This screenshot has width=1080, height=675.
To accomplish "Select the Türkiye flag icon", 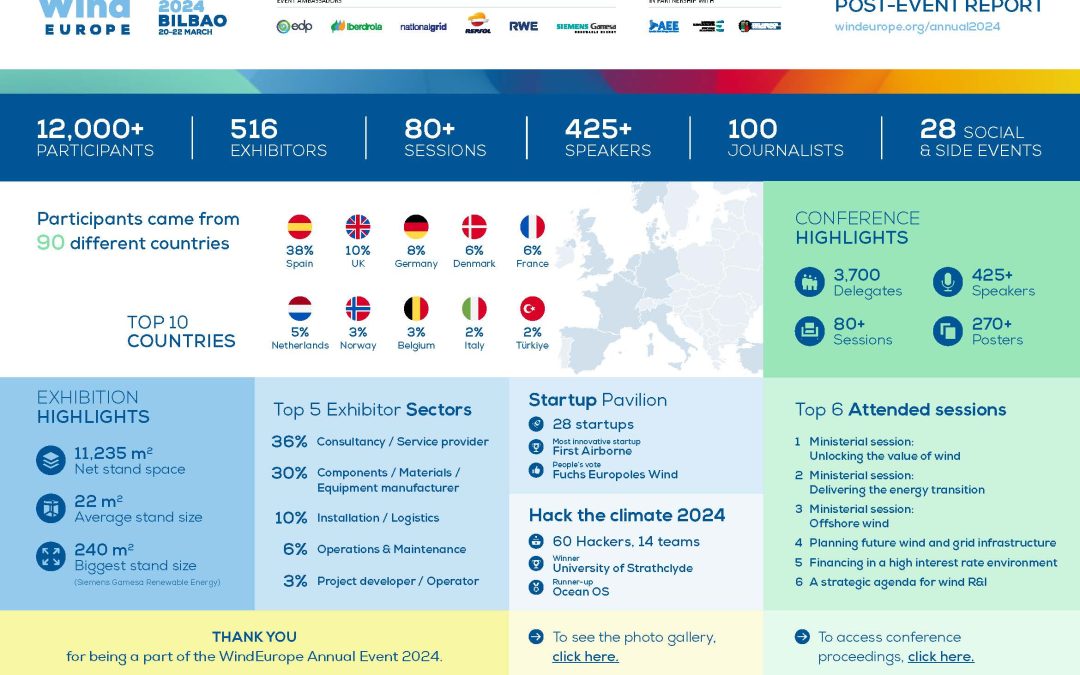I will pyautogui.click(x=532, y=309).
